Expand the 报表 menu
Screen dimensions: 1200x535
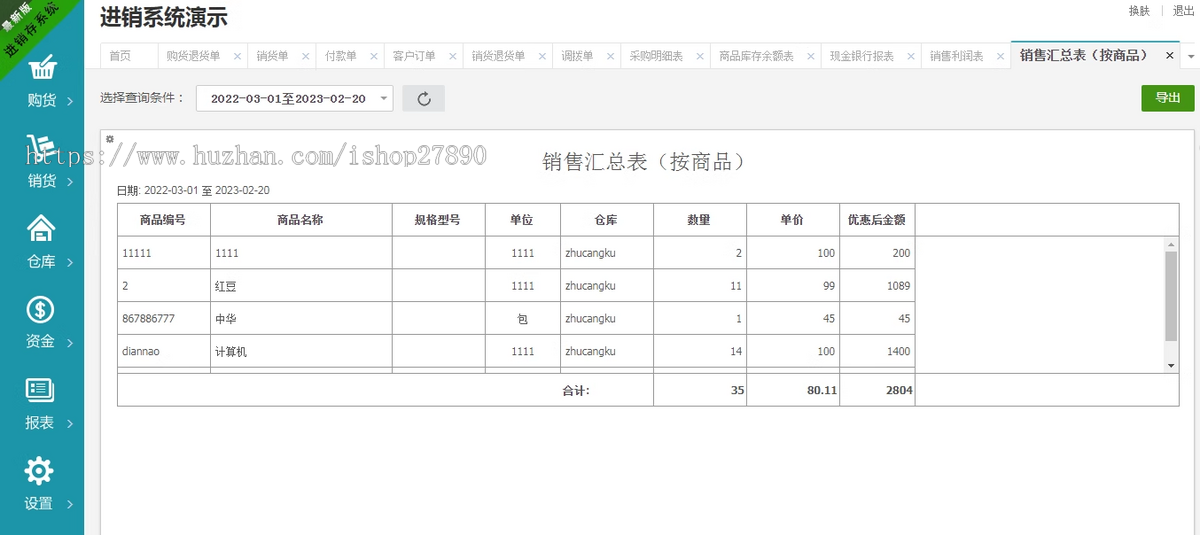(71, 424)
